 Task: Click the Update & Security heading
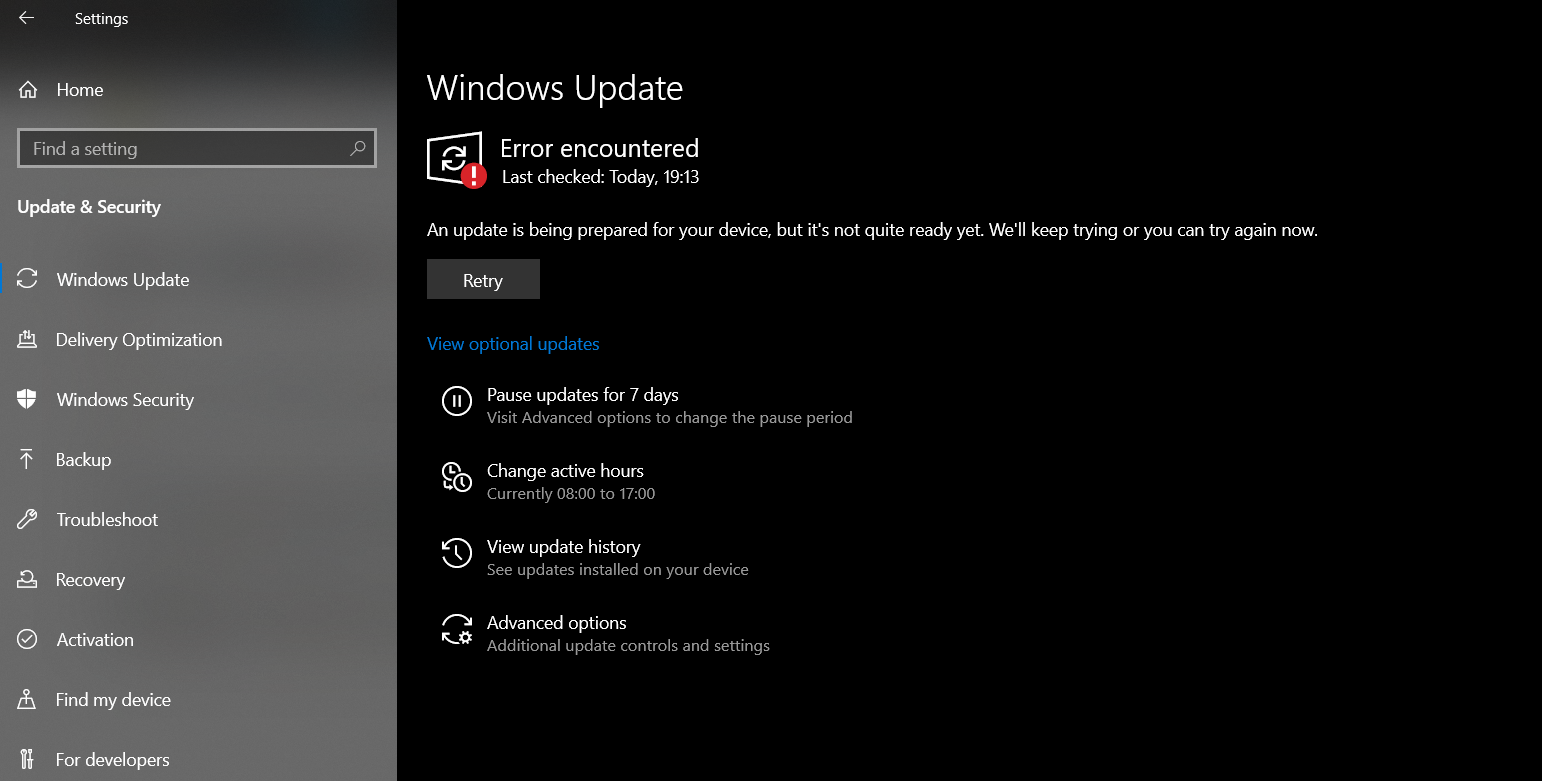[x=89, y=207]
